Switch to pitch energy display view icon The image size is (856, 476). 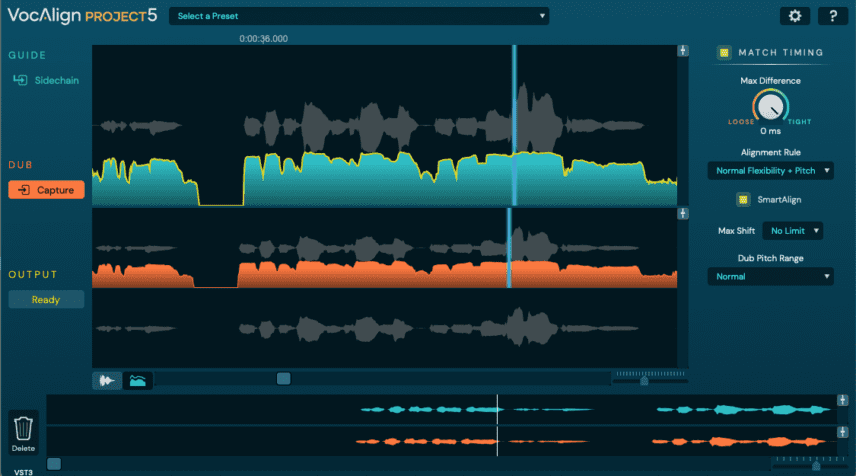[138, 380]
